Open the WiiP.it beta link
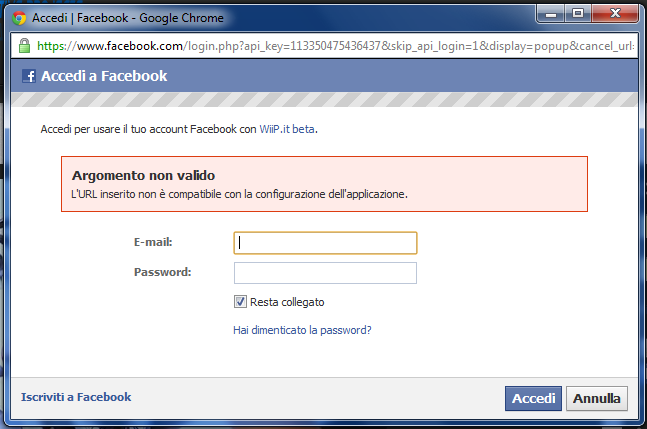The height and width of the screenshot is (429, 647). 287,129
